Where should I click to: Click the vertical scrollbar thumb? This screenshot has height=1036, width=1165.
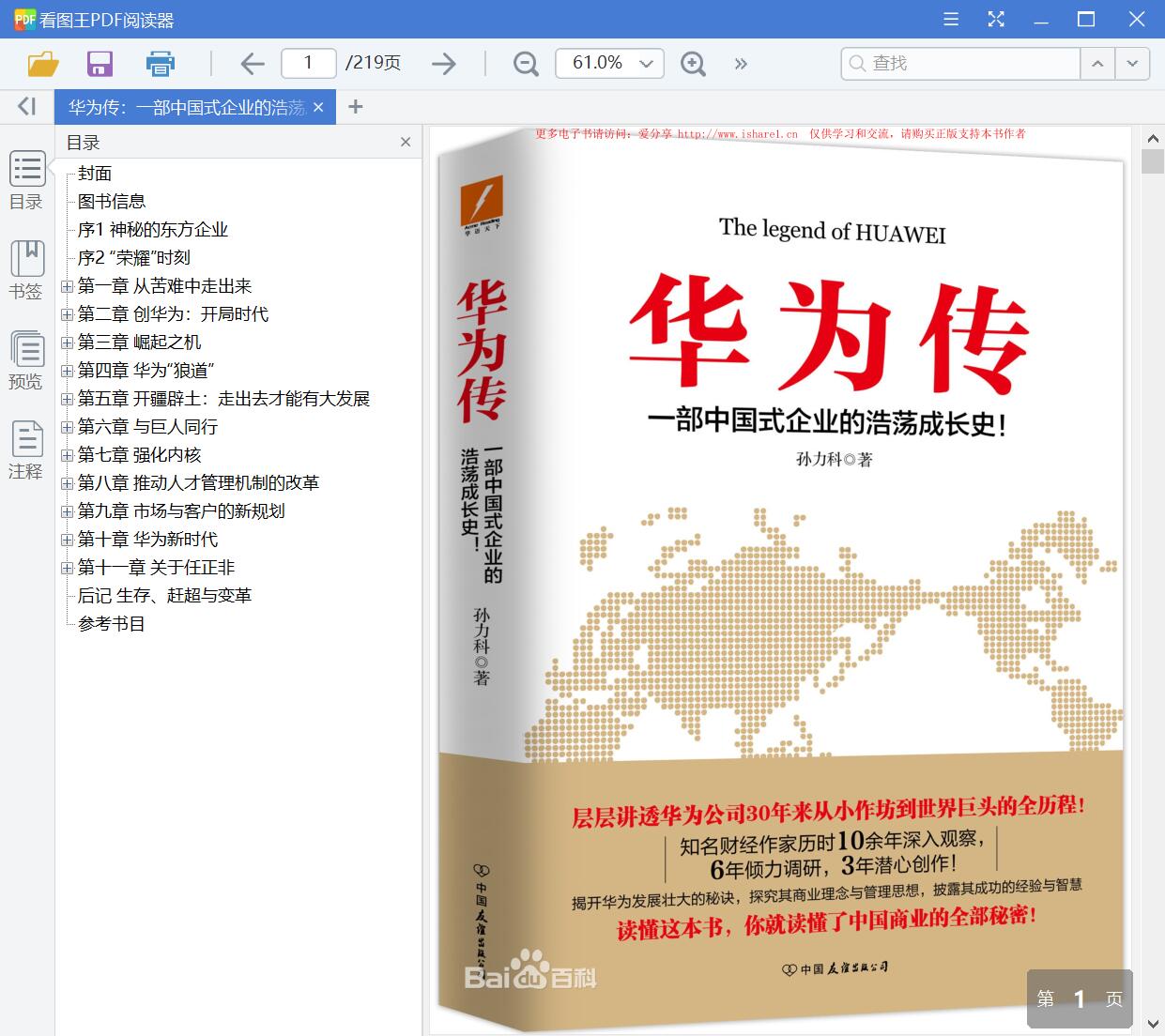click(1153, 160)
